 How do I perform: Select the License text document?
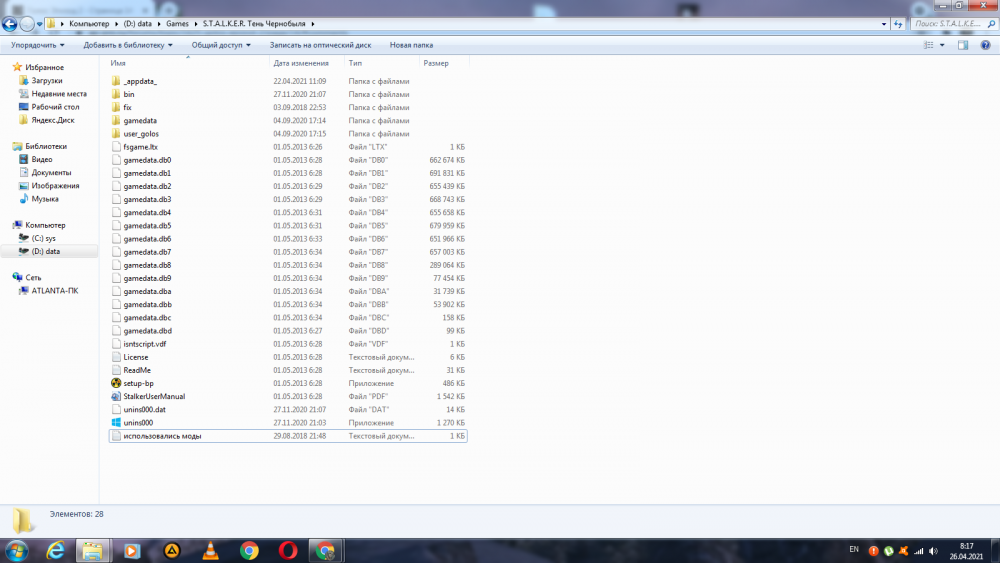tap(288, 357)
